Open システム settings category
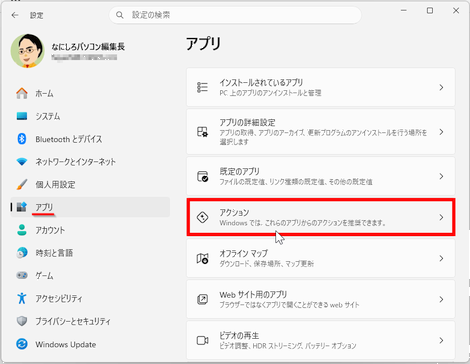Viewport: 470px width, 364px height. pyautogui.click(x=48, y=116)
